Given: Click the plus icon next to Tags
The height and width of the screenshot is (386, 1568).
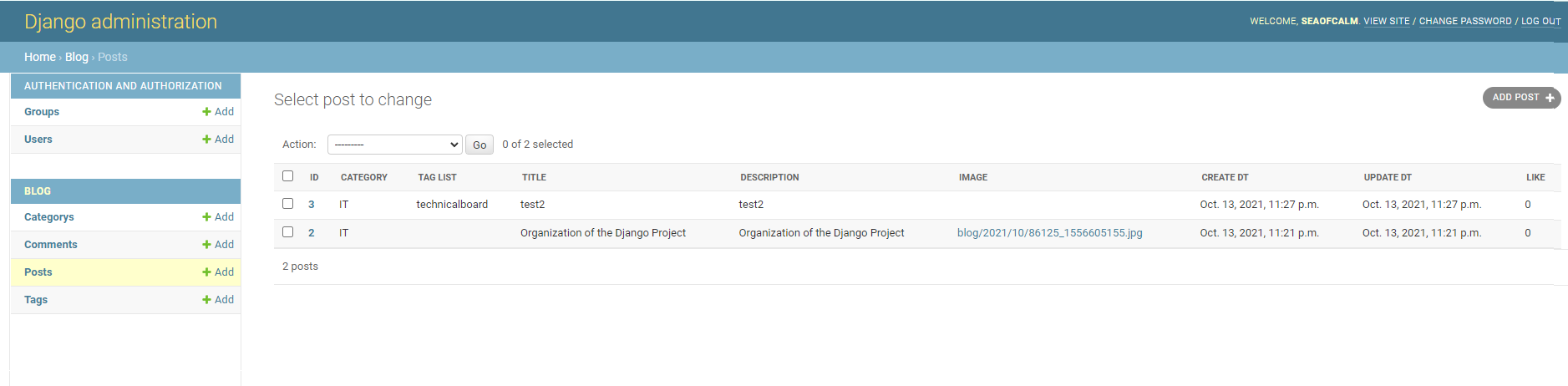Looking at the screenshot, I should coord(206,300).
